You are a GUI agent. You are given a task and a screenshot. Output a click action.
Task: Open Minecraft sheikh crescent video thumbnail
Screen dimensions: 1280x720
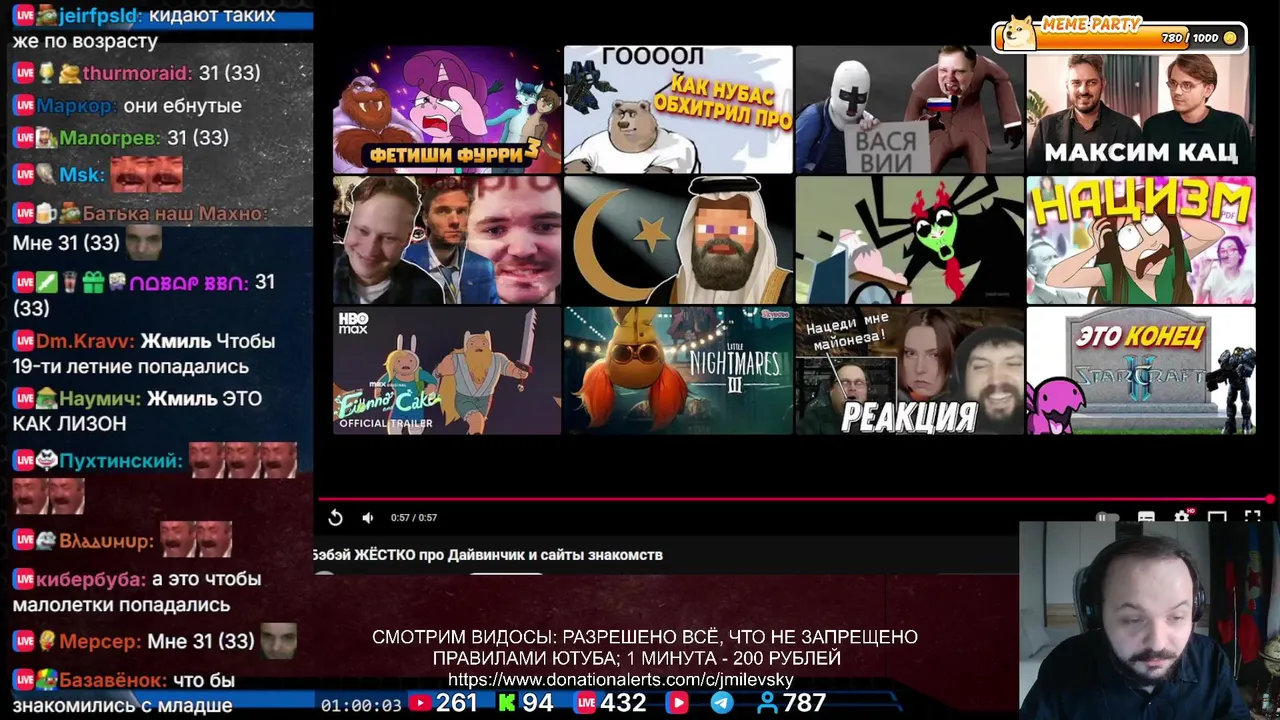[678, 240]
